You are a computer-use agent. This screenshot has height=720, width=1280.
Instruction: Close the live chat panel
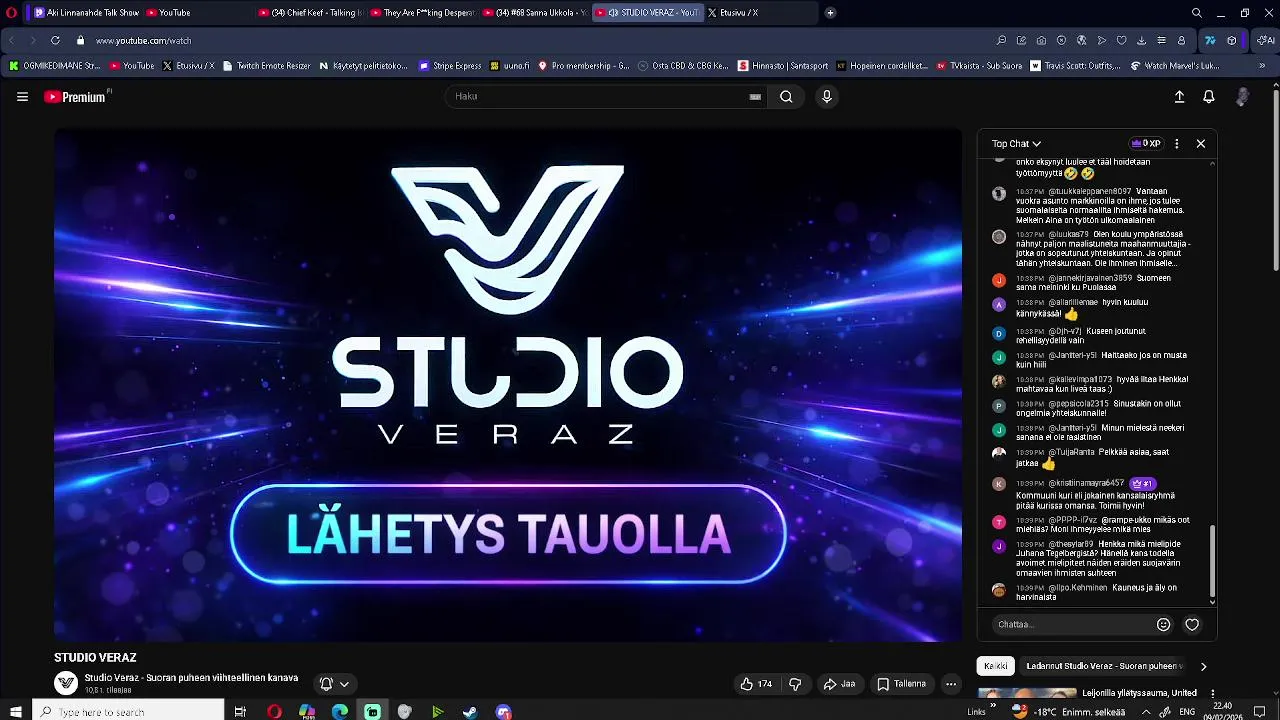click(x=1201, y=144)
